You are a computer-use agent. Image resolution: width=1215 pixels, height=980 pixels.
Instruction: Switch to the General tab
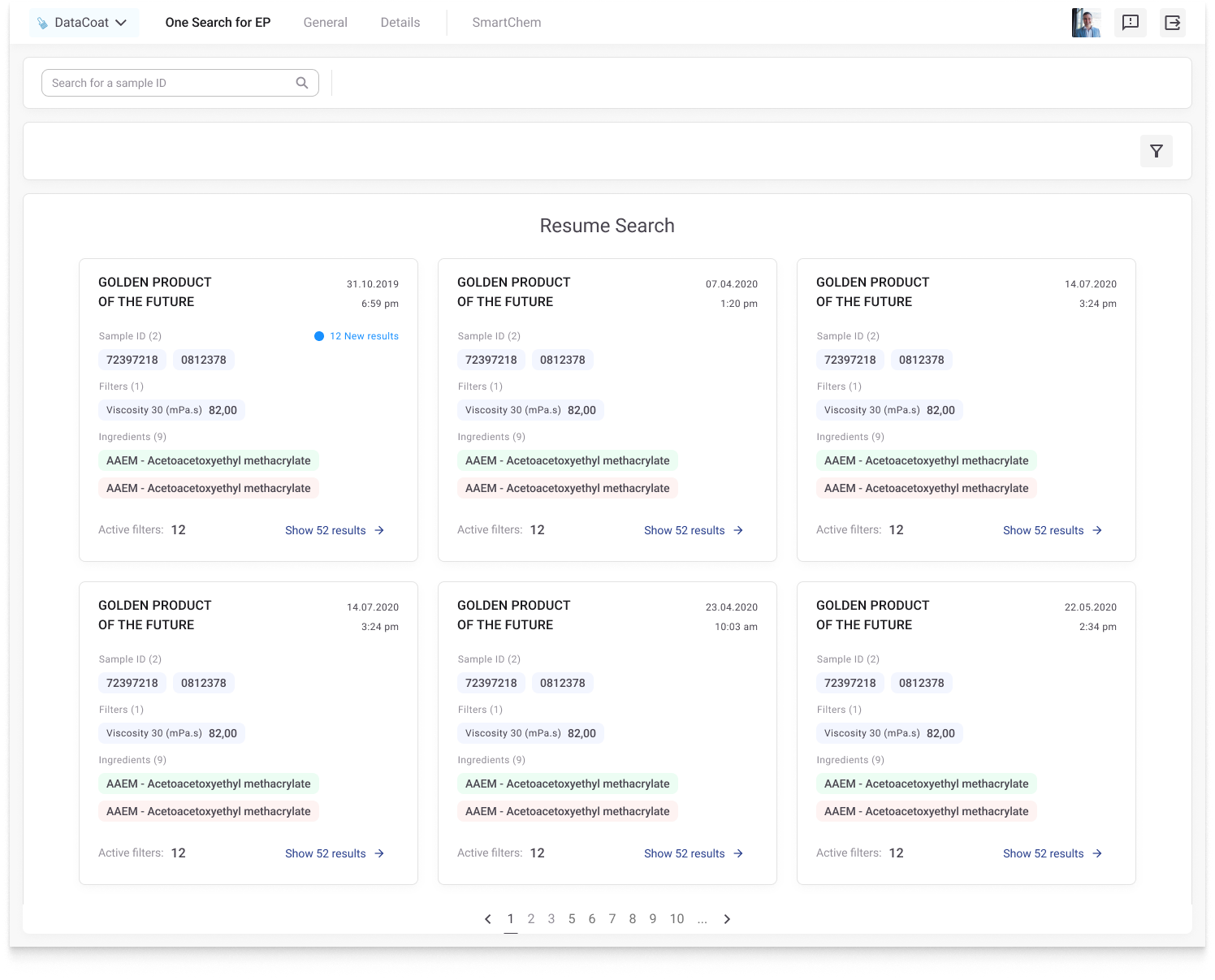pyautogui.click(x=325, y=23)
